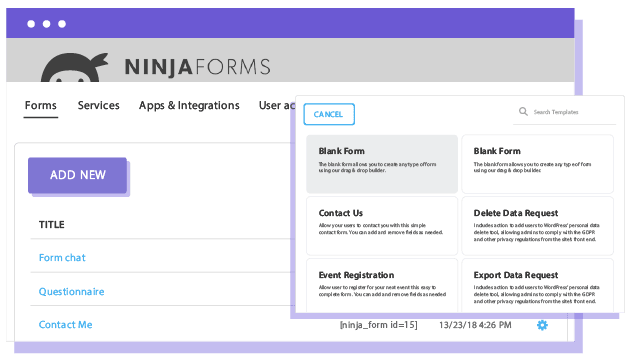Open the Form chat form link
Image resolution: width=631 pixels, height=361 pixels.
62,258
